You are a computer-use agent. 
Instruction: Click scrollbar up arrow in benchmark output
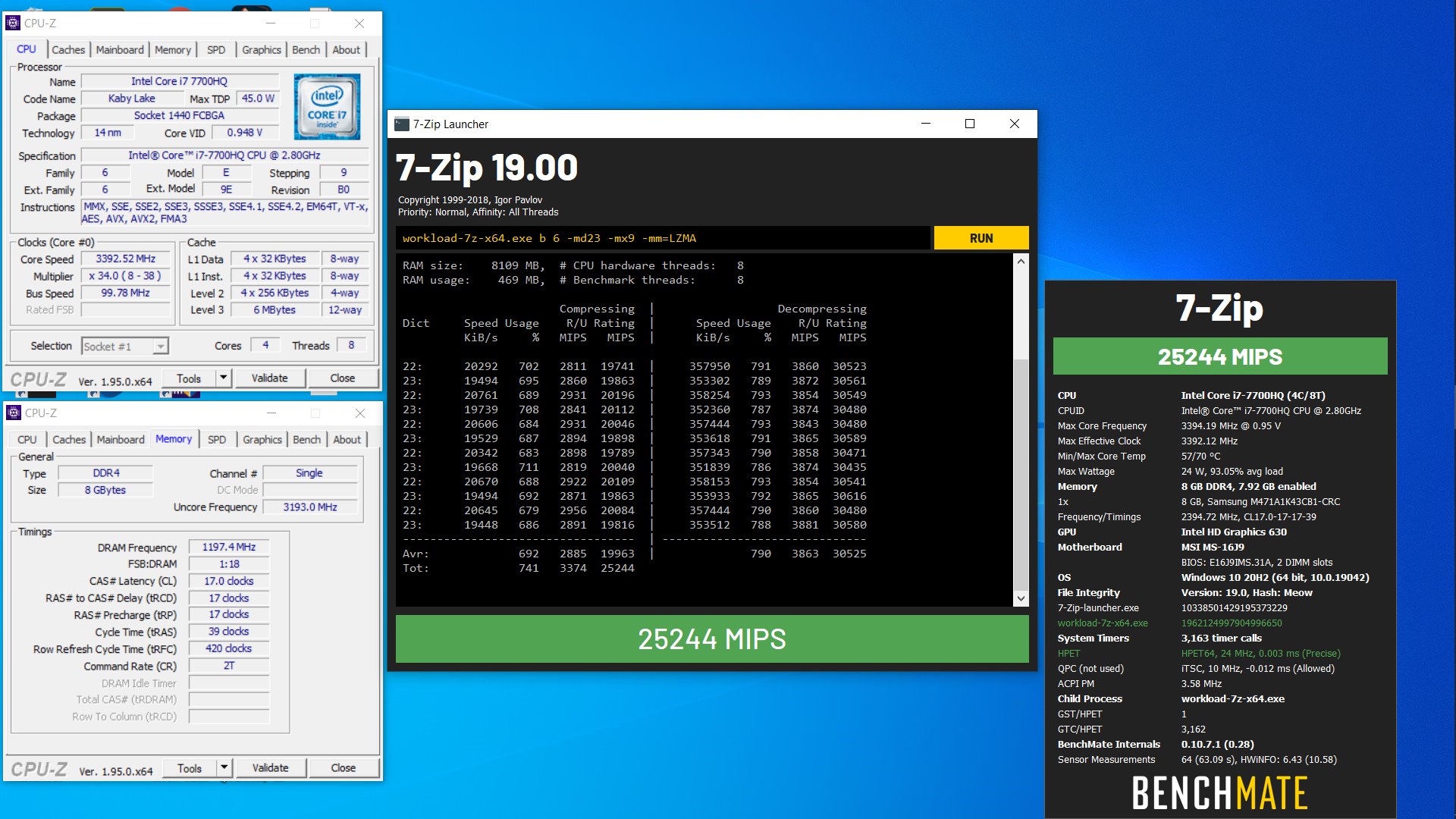coord(1021,261)
